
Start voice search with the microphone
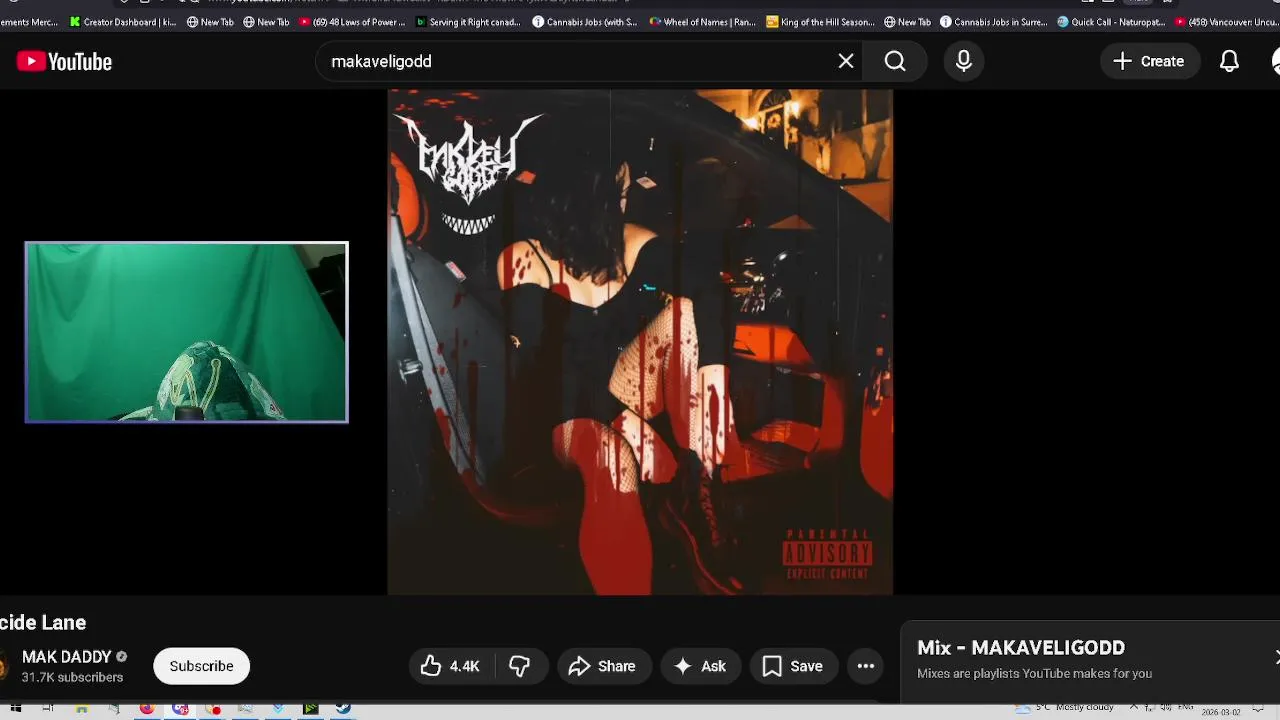pyautogui.click(x=963, y=61)
